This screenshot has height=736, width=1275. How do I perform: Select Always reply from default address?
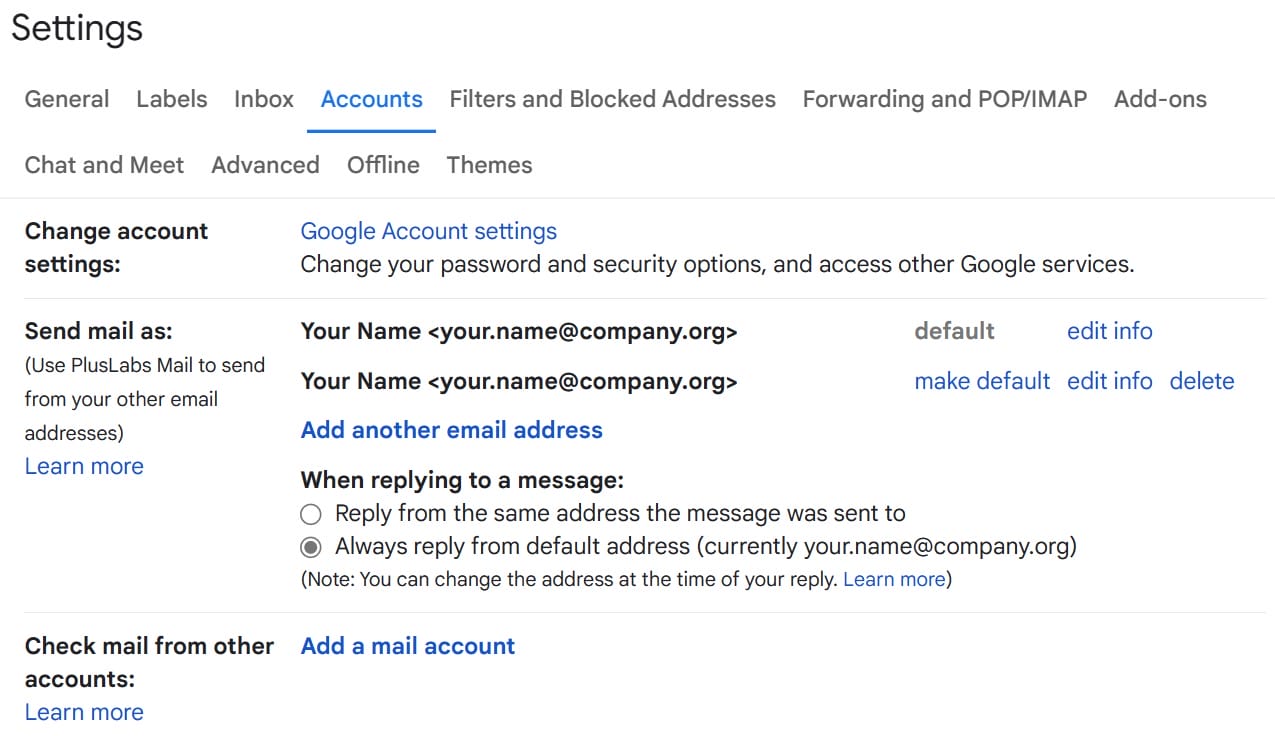pyautogui.click(x=311, y=547)
